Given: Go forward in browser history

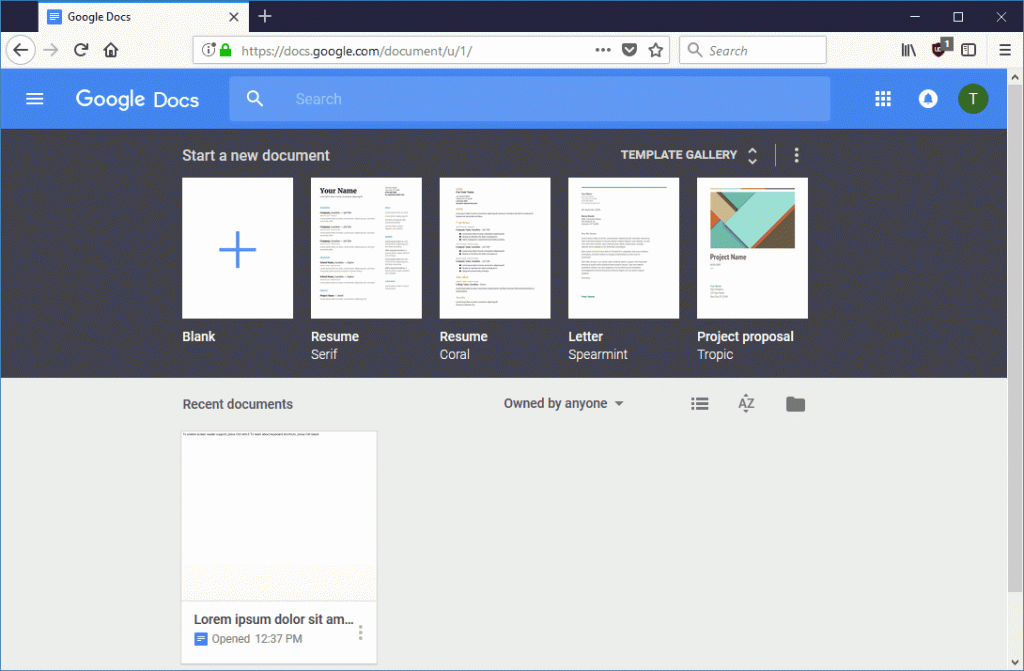Looking at the screenshot, I should pos(51,50).
